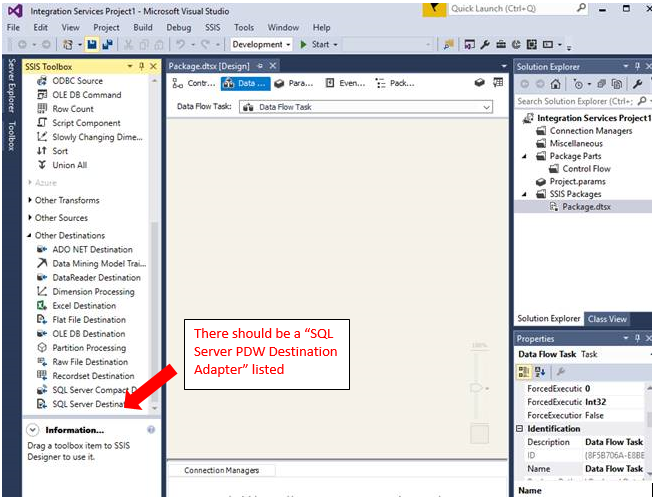
Task: Select Slowly Changing Dimension transform
Action: tap(97, 137)
